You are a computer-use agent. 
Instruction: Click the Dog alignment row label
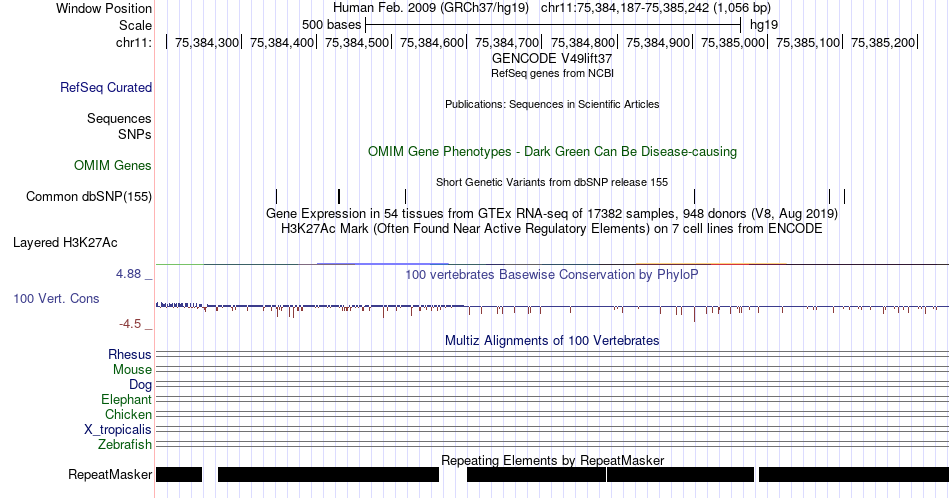[140, 385]
